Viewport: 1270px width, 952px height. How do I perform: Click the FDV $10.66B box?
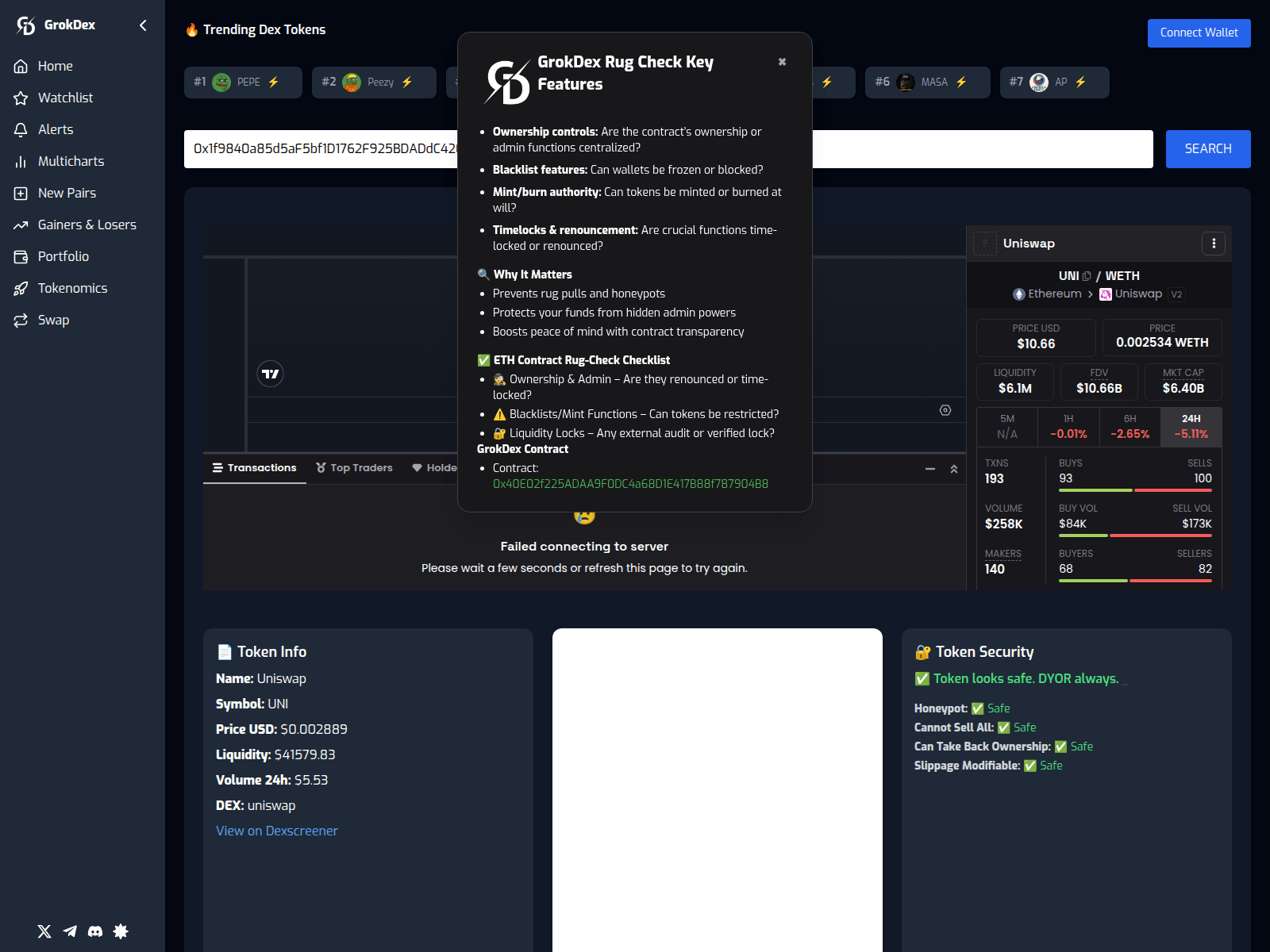tap(1099, 382)
